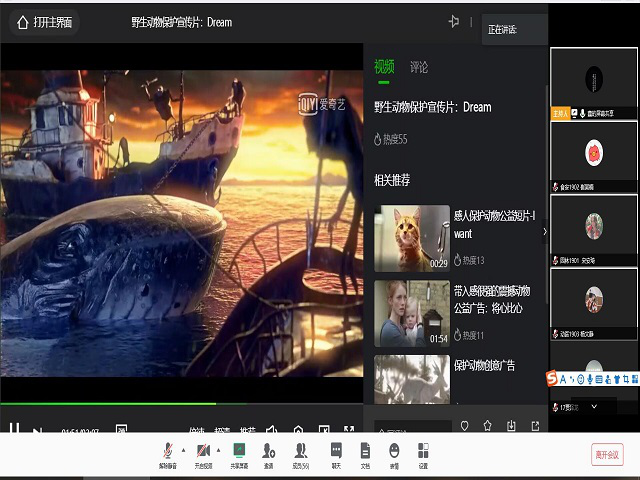The height and width of the screenshot is (480, 640).
Task: Open the 保护动物创意广告 video title
Action: [x=484, y=365]
